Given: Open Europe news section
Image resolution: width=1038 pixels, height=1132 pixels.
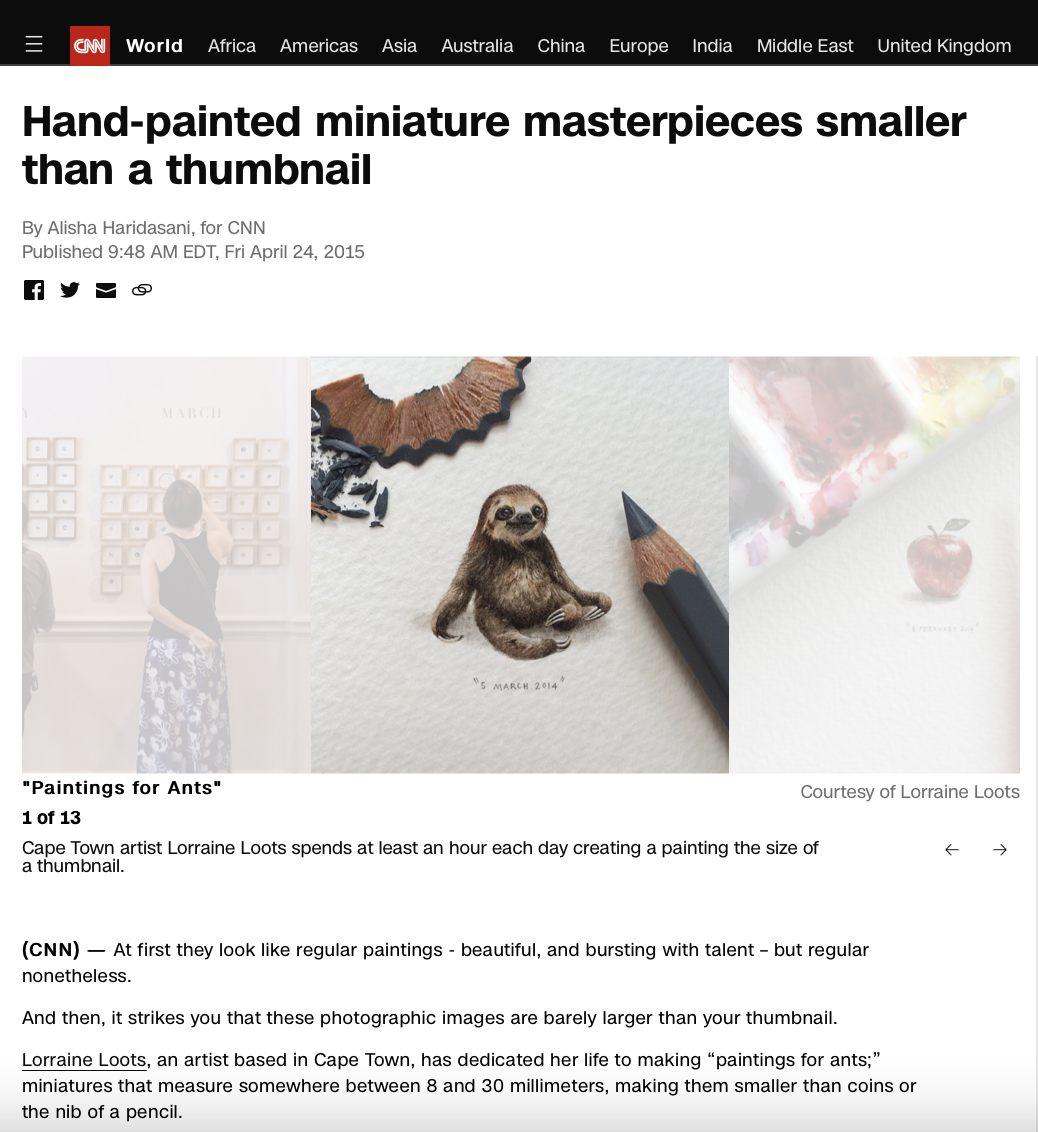Looking at the screenshot, I should click(639, 45).
